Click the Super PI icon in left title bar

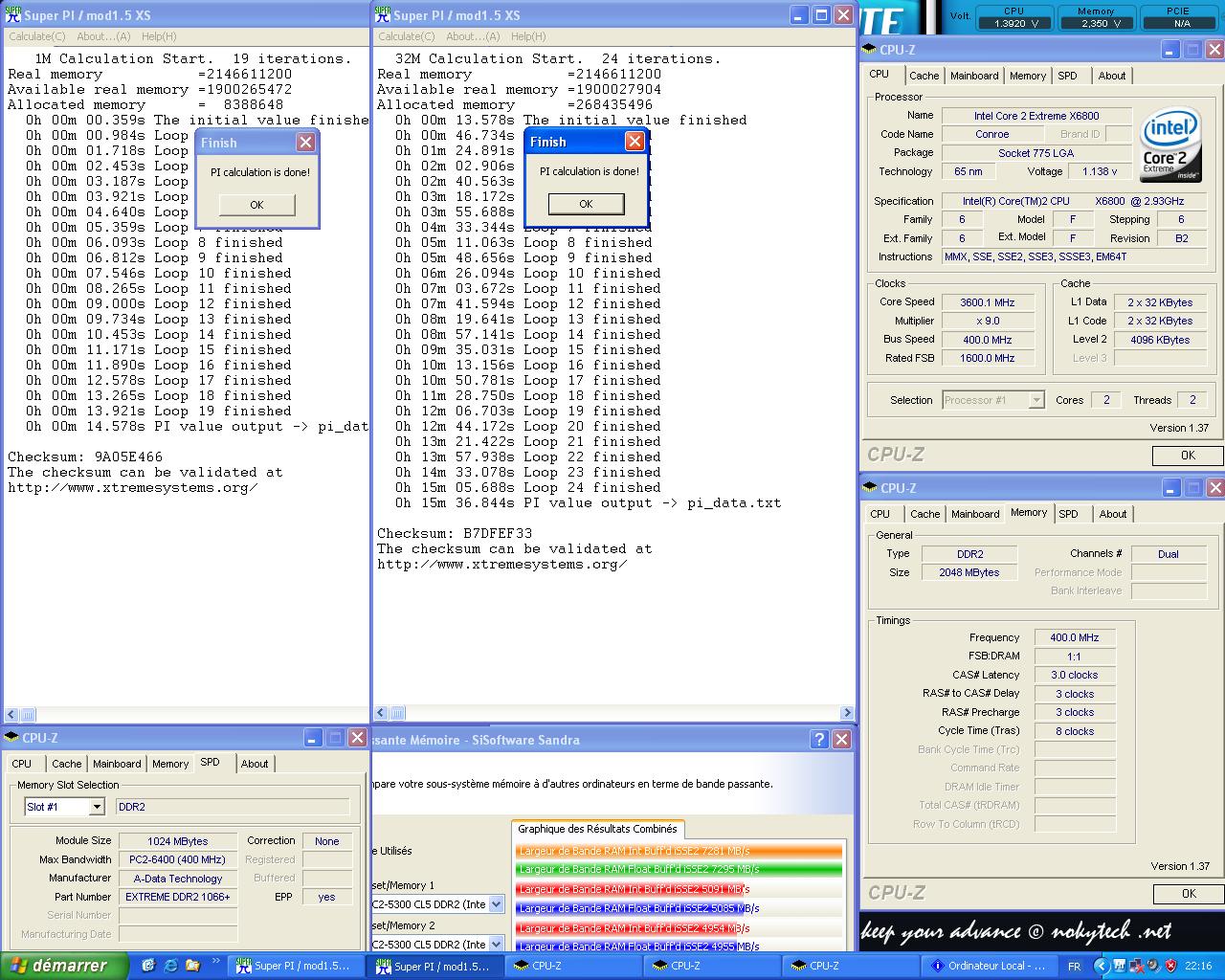coord(12,14)
